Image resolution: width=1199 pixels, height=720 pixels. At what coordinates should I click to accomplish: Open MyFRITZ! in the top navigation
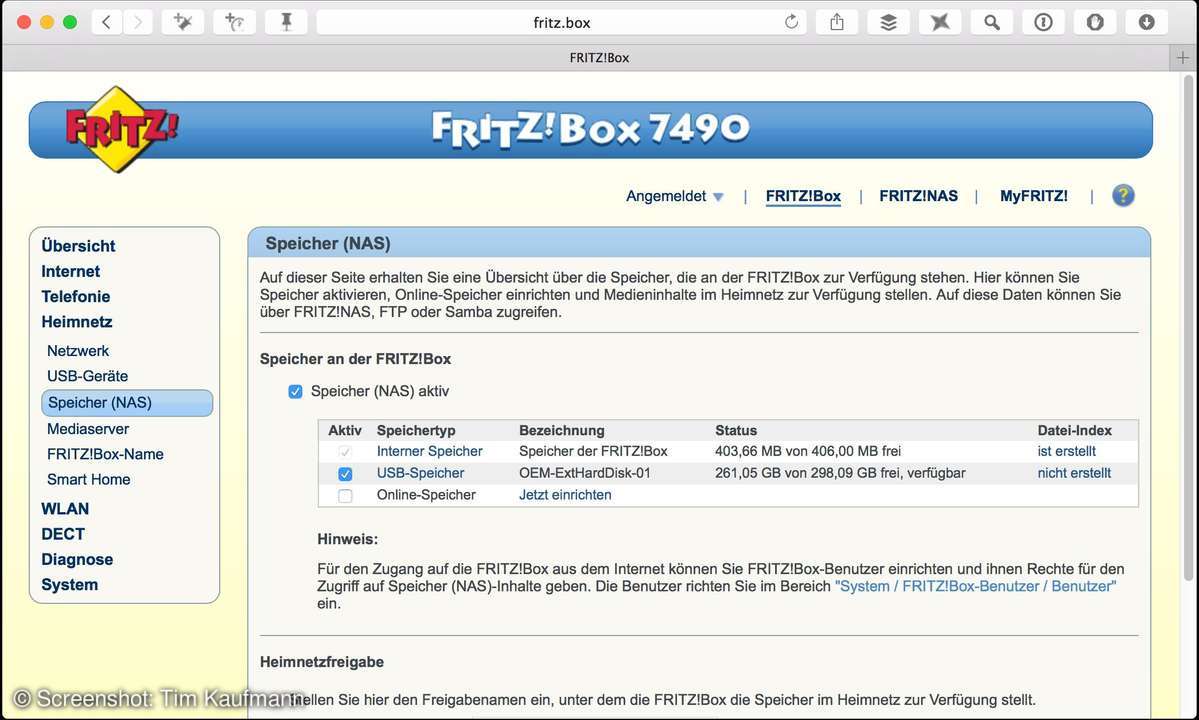click(x=1034, y=196)
